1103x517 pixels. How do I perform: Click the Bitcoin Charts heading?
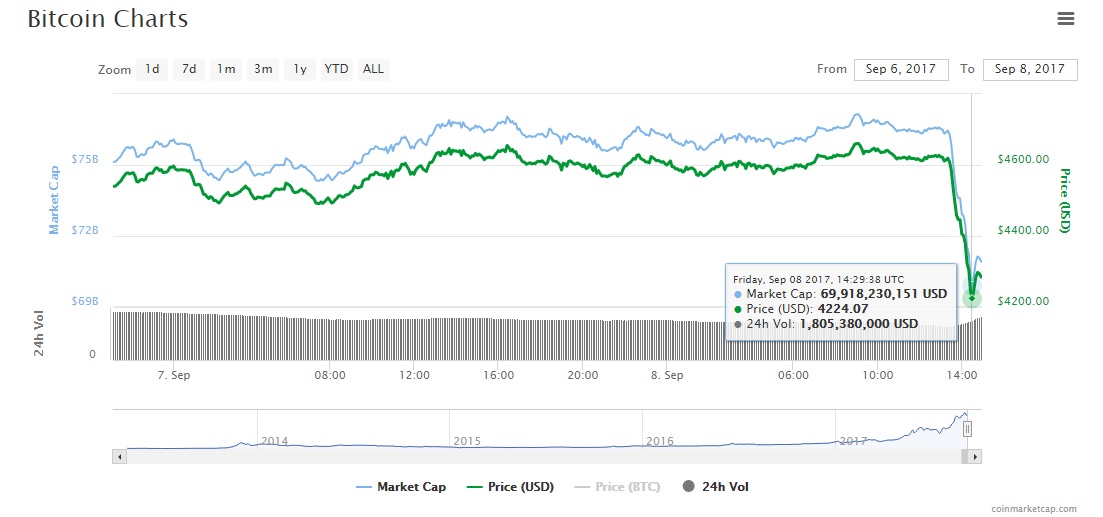point(108,18)
